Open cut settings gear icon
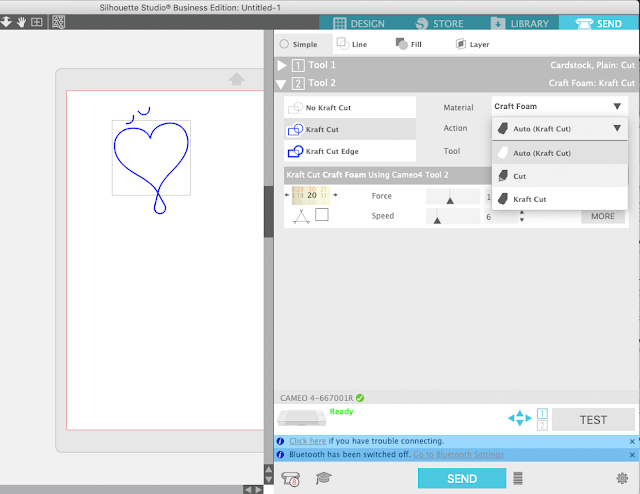 622,478
